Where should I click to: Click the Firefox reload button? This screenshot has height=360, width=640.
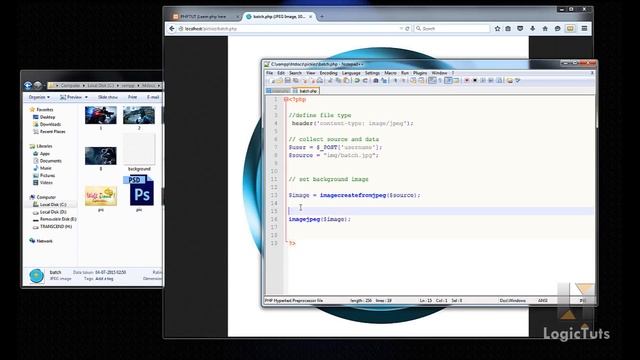[x=407, y=29]
